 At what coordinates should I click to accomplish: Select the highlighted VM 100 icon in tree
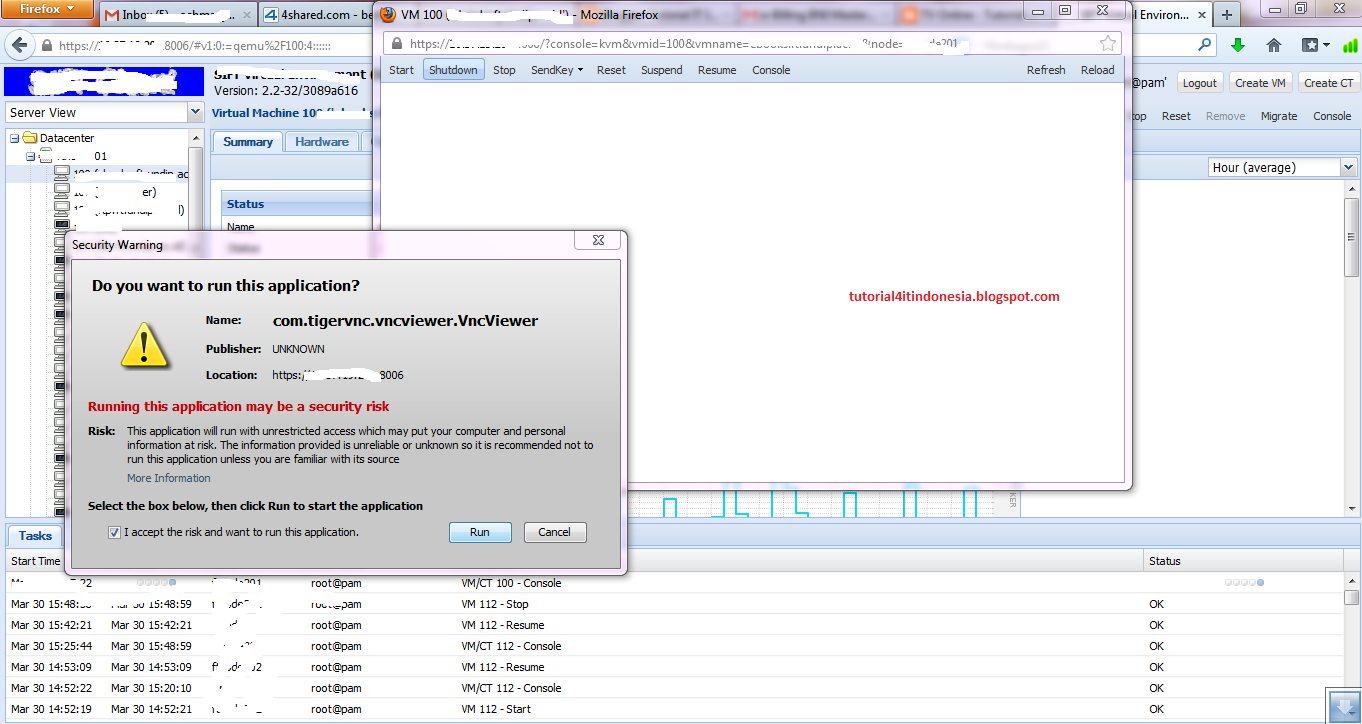click(x=62, y=173)
